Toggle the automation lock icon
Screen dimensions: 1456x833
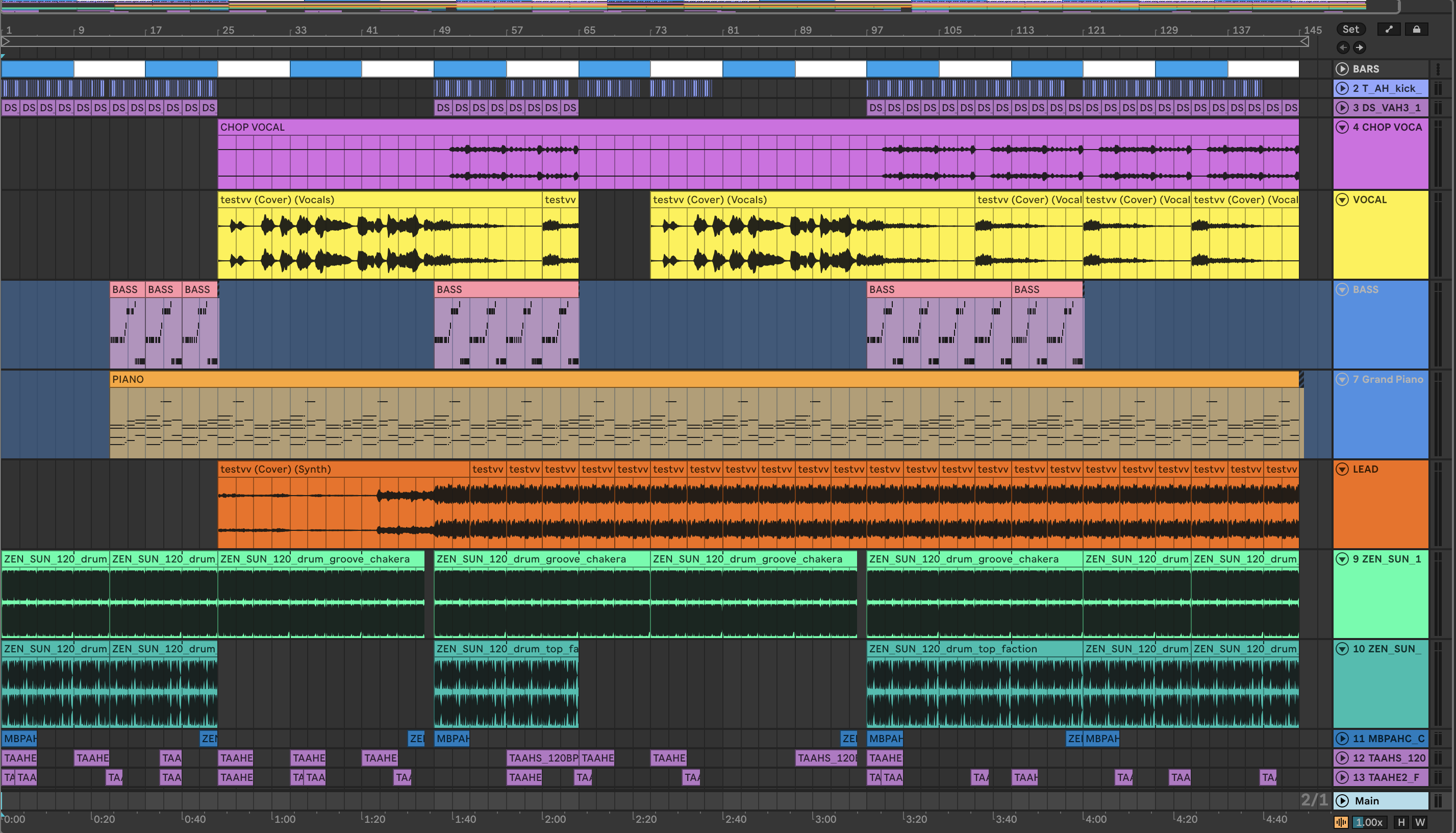coord(1416,29)
